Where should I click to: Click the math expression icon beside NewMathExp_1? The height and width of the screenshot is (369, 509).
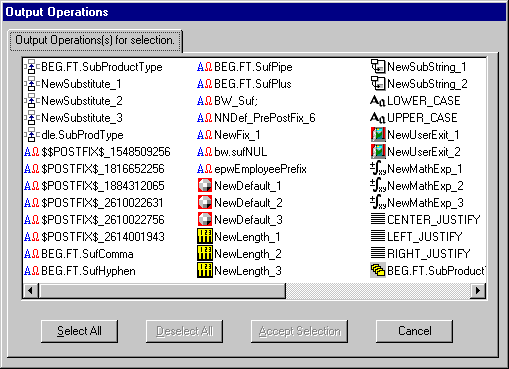click(378, 169)
